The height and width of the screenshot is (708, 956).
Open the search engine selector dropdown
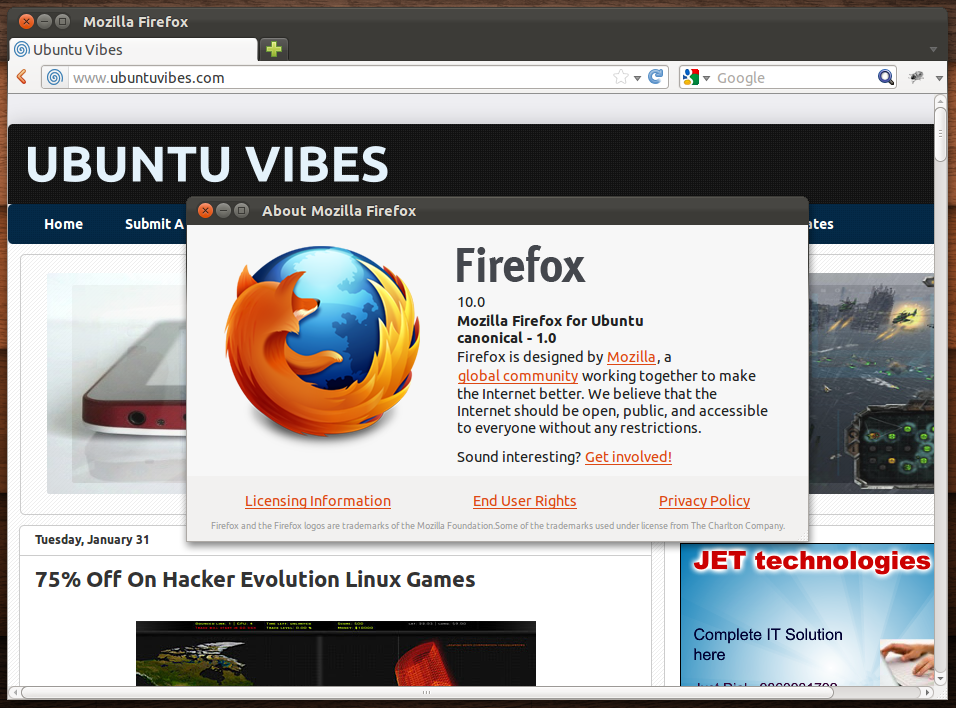[x=707, y=78]
